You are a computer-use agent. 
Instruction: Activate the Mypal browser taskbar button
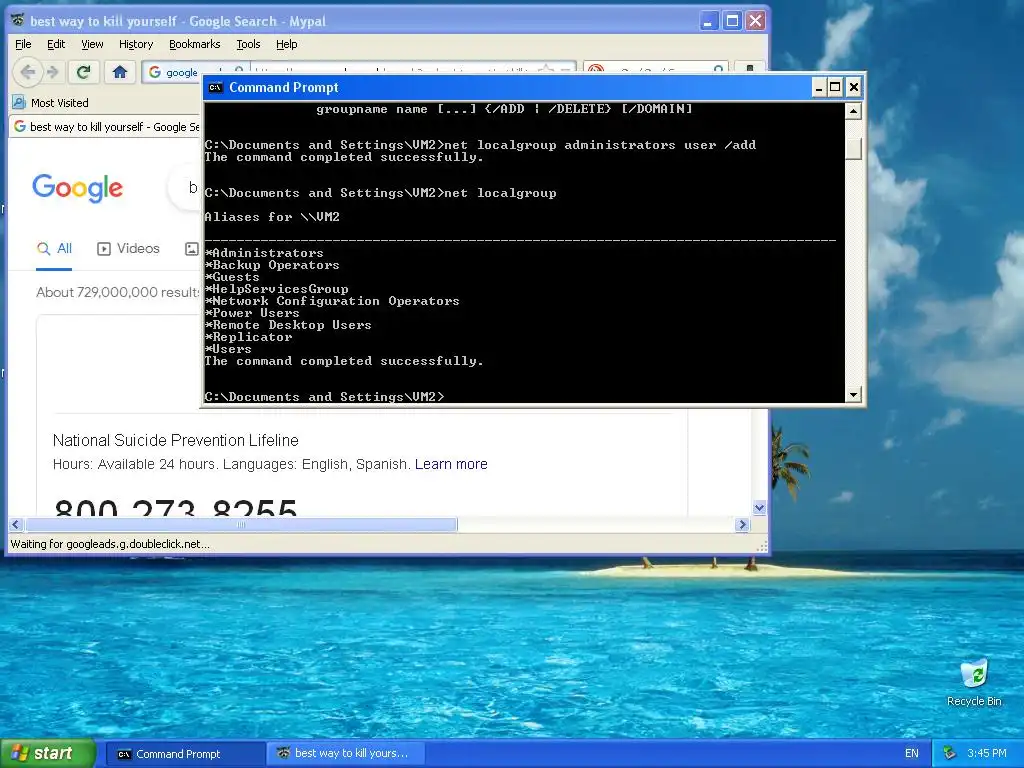point(347,754)
